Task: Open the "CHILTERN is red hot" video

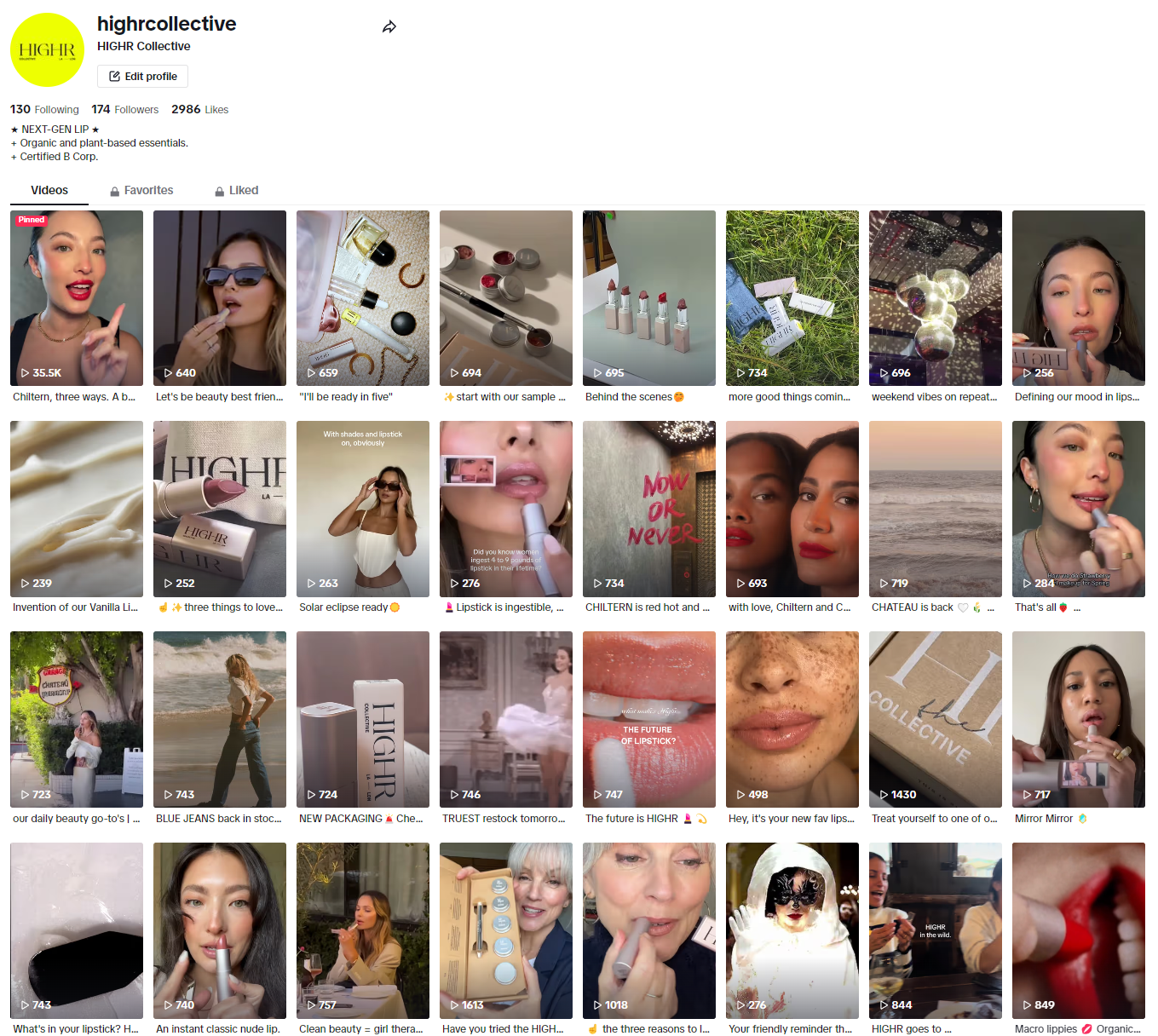Action: coord(649,509)
